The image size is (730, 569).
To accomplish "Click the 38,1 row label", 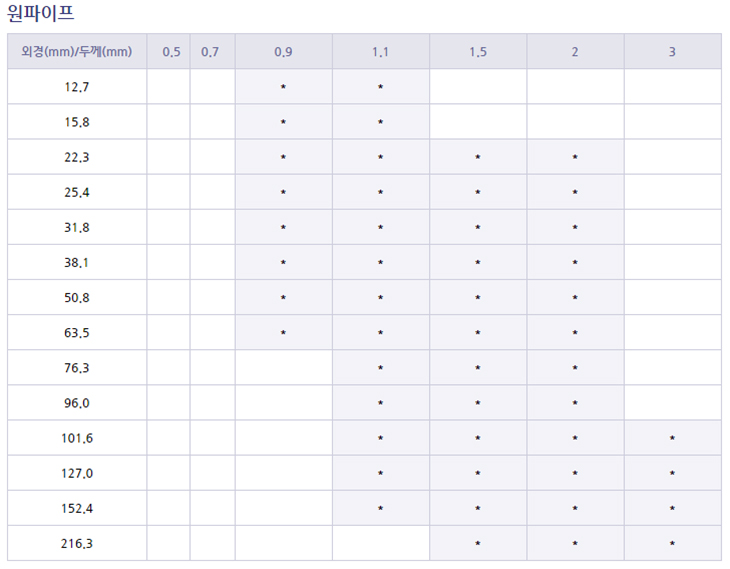I will point(76,262).
